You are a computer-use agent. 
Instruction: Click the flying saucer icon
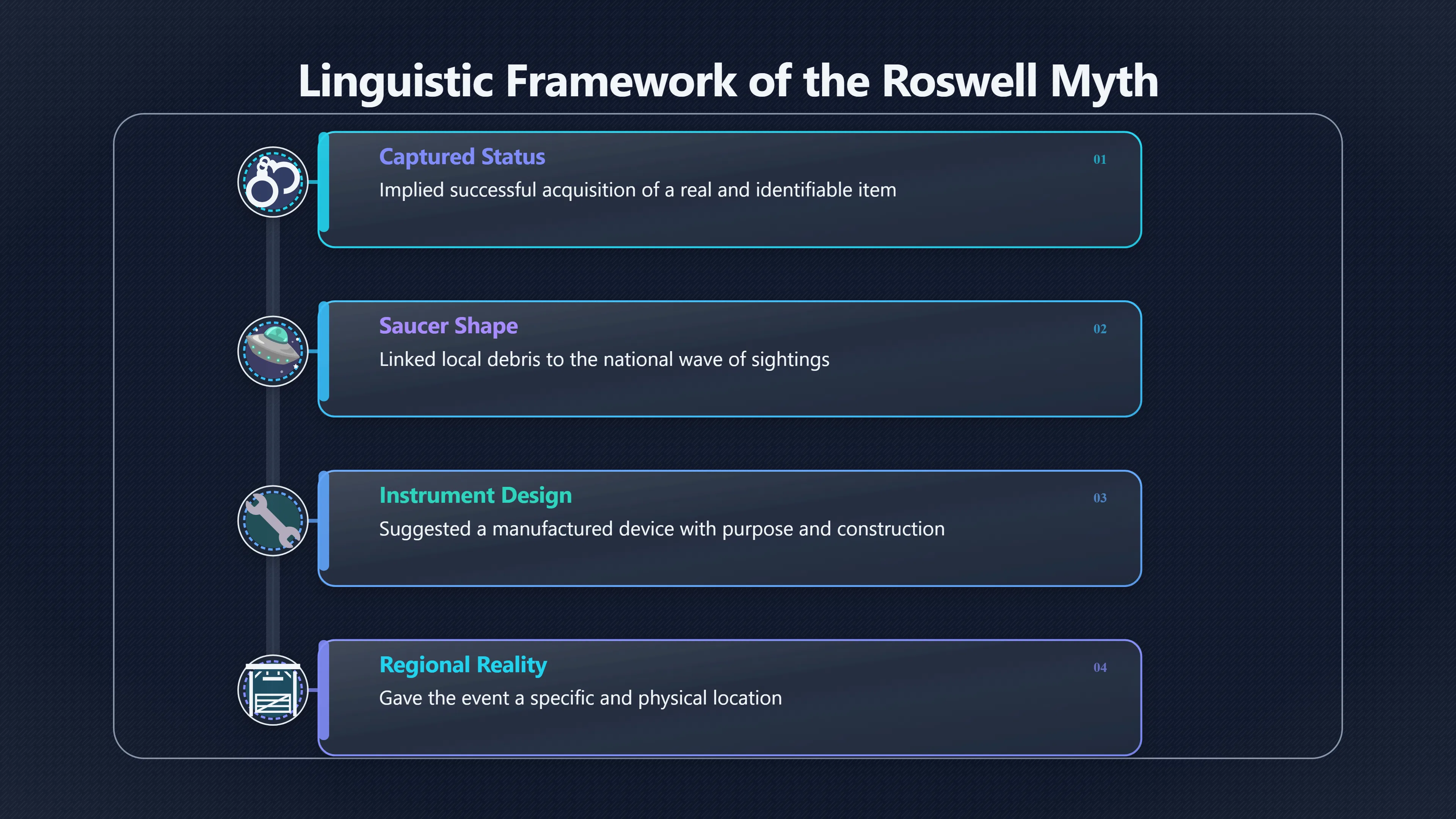[273, 351]
